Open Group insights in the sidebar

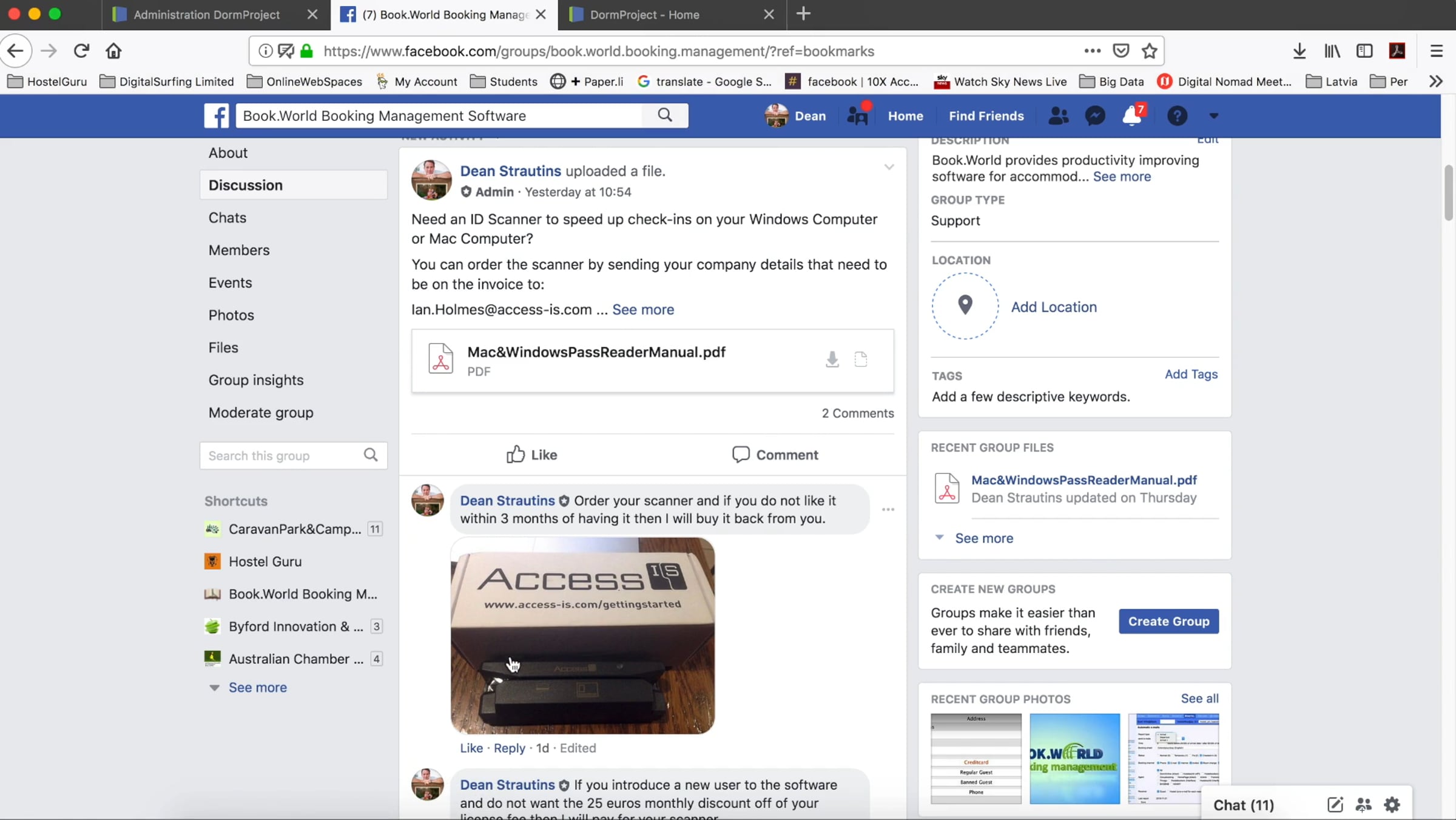(x=256, y=380)
